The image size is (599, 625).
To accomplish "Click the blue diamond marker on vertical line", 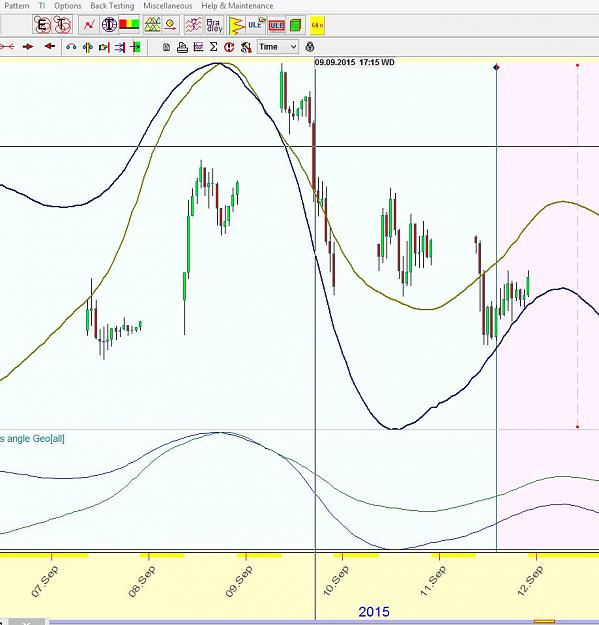I will [496, 67].
